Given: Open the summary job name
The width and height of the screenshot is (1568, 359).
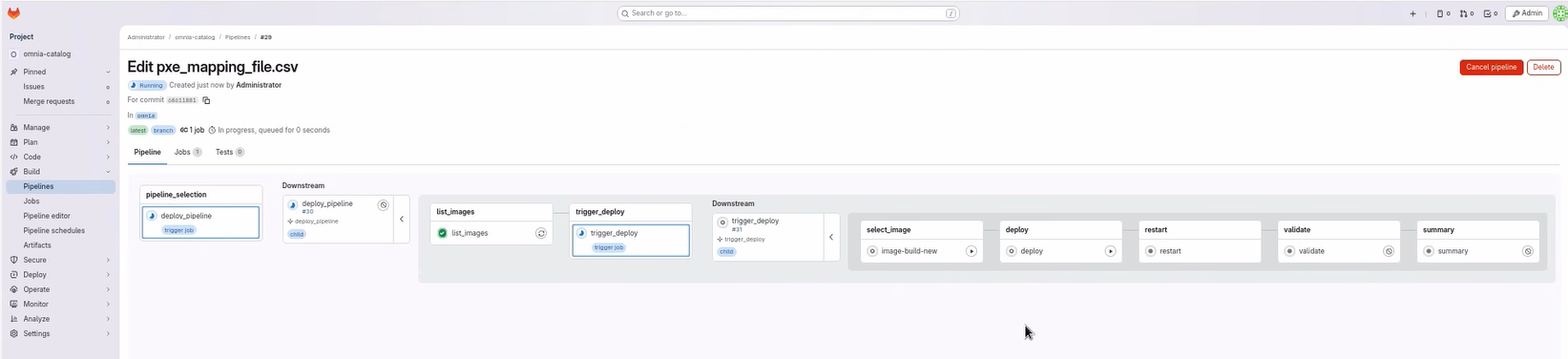Looking at the screenshot, I should [x=1453, y=251].
